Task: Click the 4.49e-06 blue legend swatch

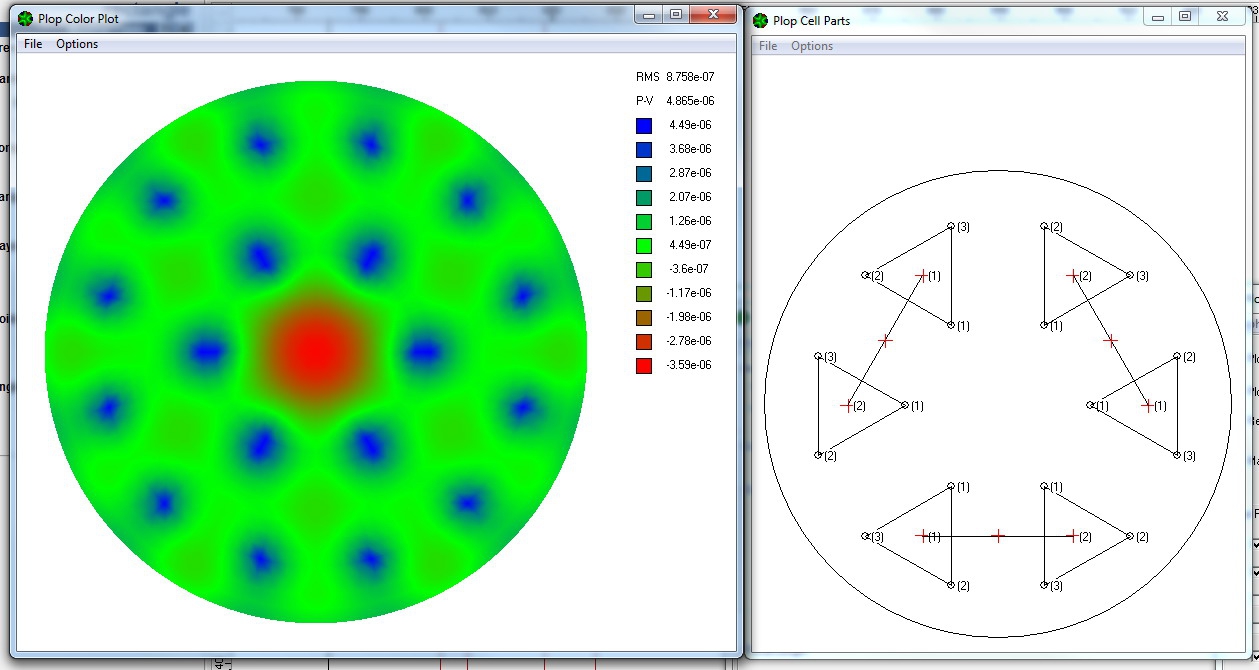Action: (x=644, y=125)
